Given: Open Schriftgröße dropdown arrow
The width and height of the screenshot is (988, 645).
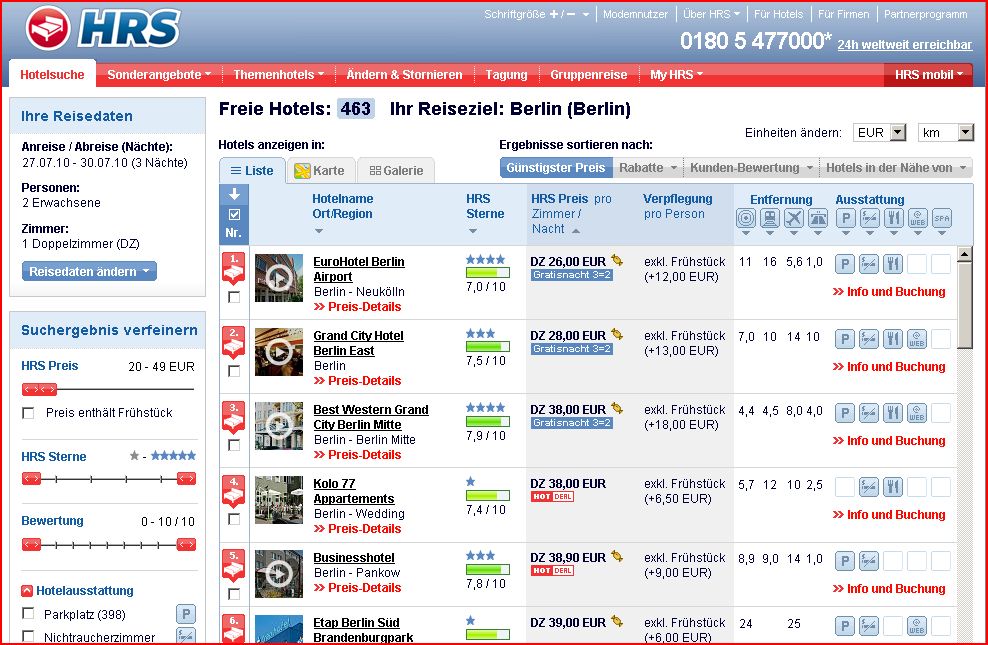Looking at the screenshot, I should [586, 14].
